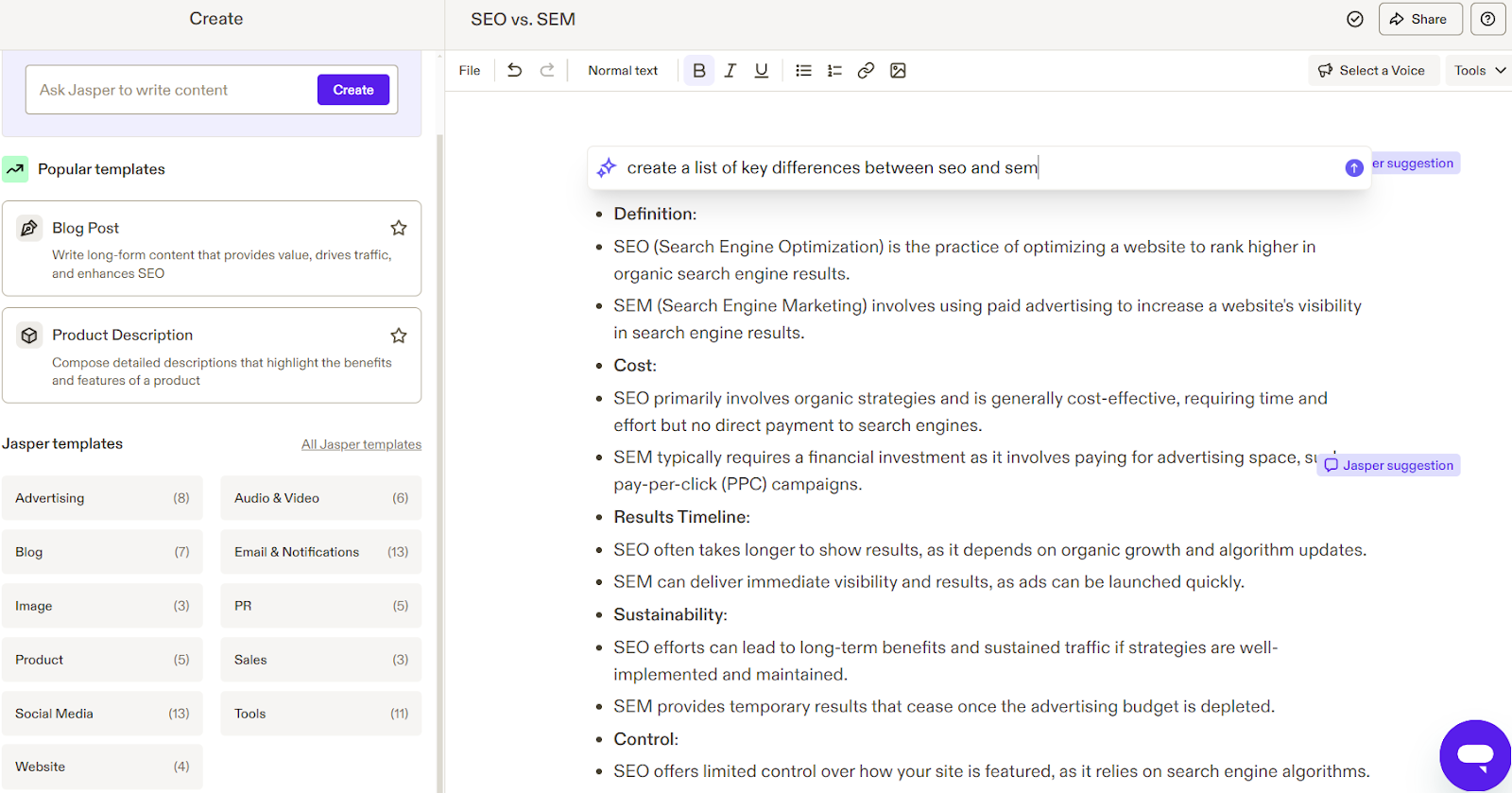This screenshot has height=793, width=1512.
Task: Select the Audio & Video template category
Action: pyautogui.click(x=321, y=498)
